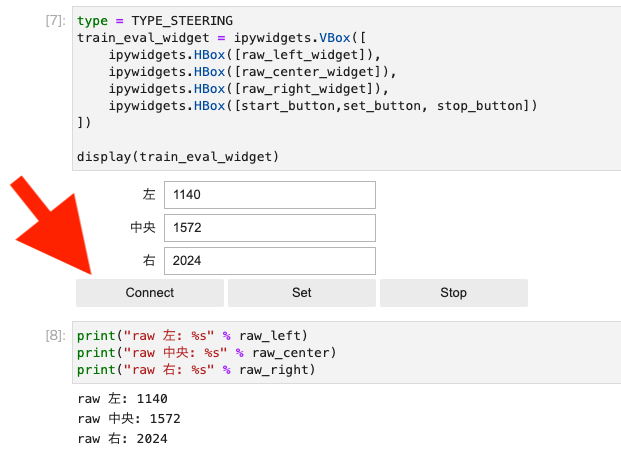Click the 'train_eval_widget = ipywidgets.VBox([' line
Screen dimensions: 621x454
point(222,38)
